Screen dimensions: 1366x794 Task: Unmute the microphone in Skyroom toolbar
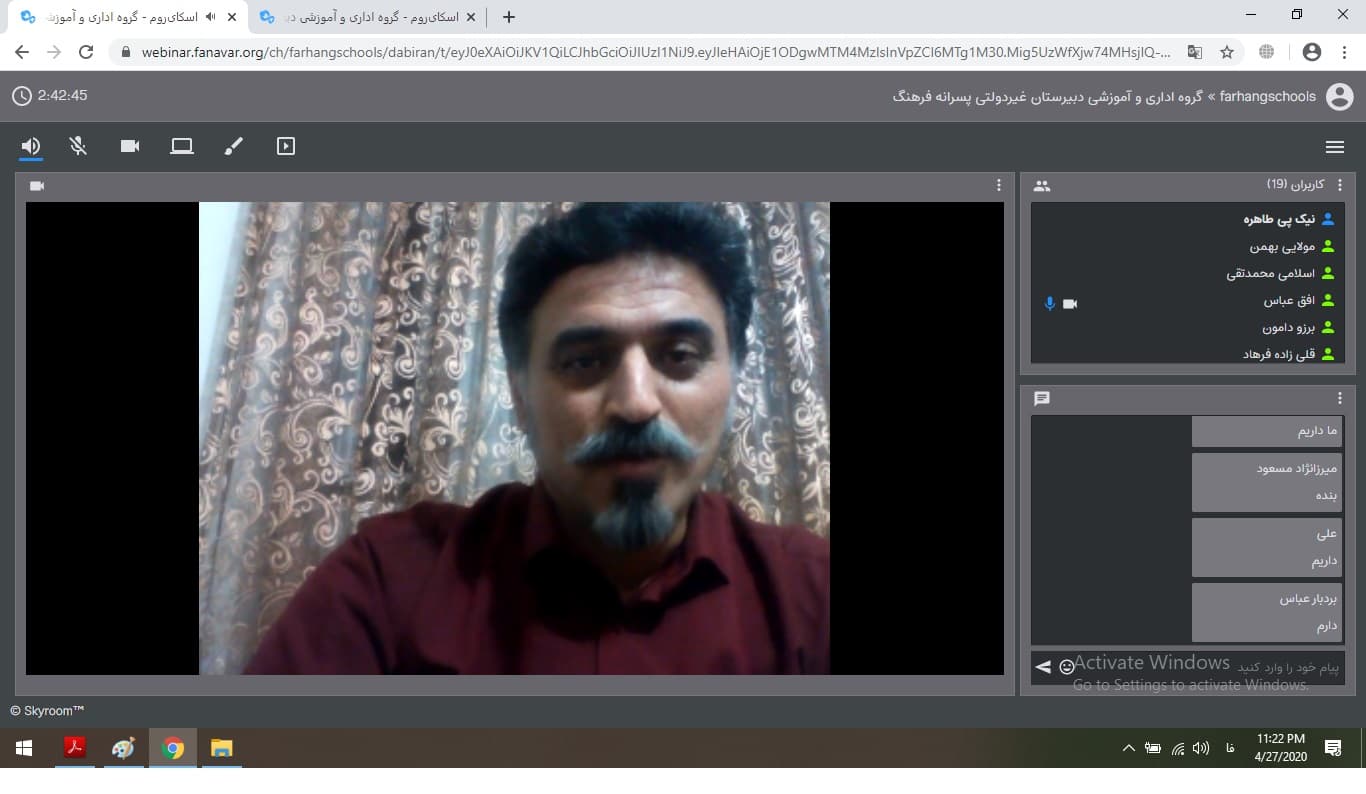pyautogui.click(x=78, y=146)
